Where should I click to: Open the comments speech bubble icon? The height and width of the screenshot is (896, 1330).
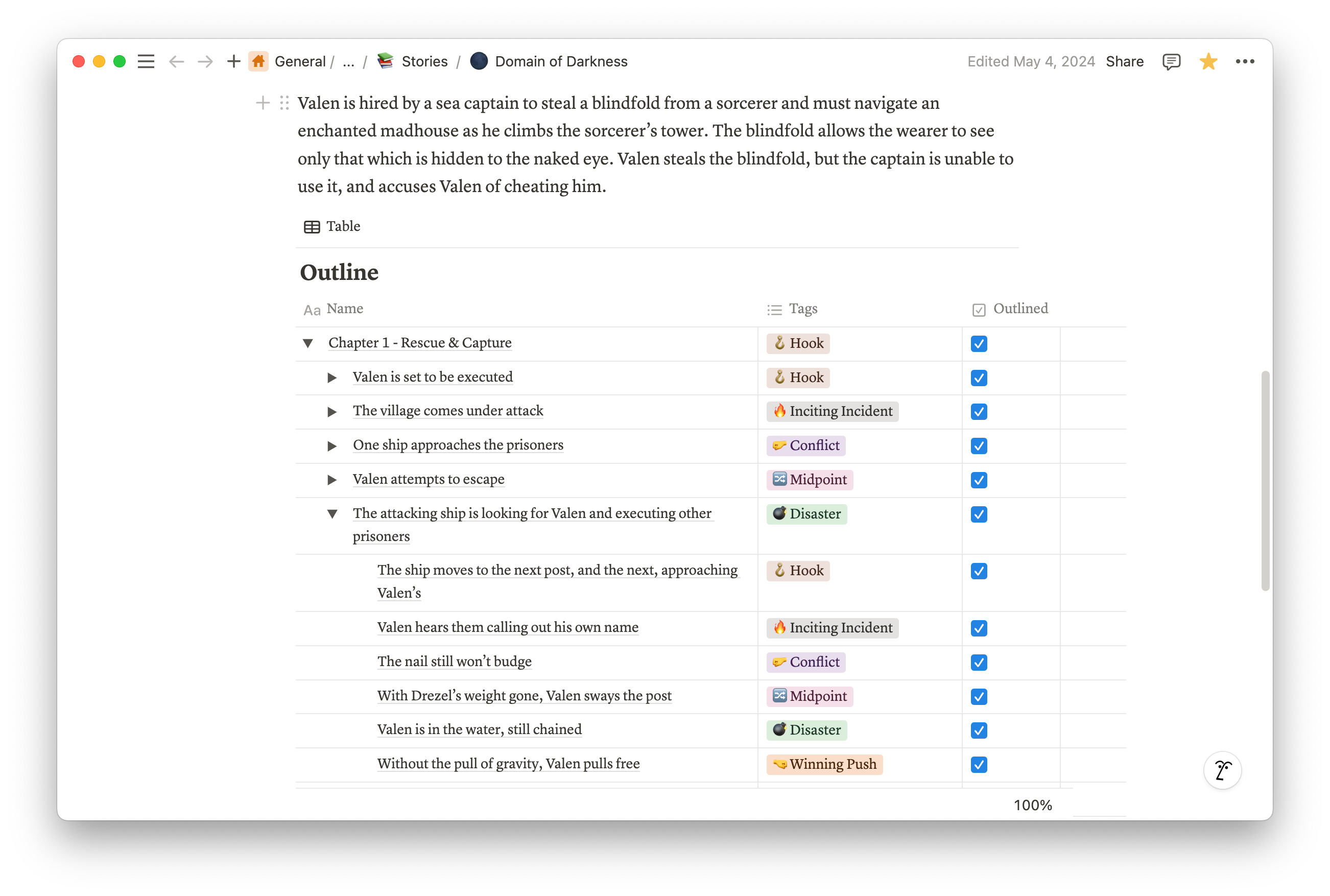click(1171, 61)
